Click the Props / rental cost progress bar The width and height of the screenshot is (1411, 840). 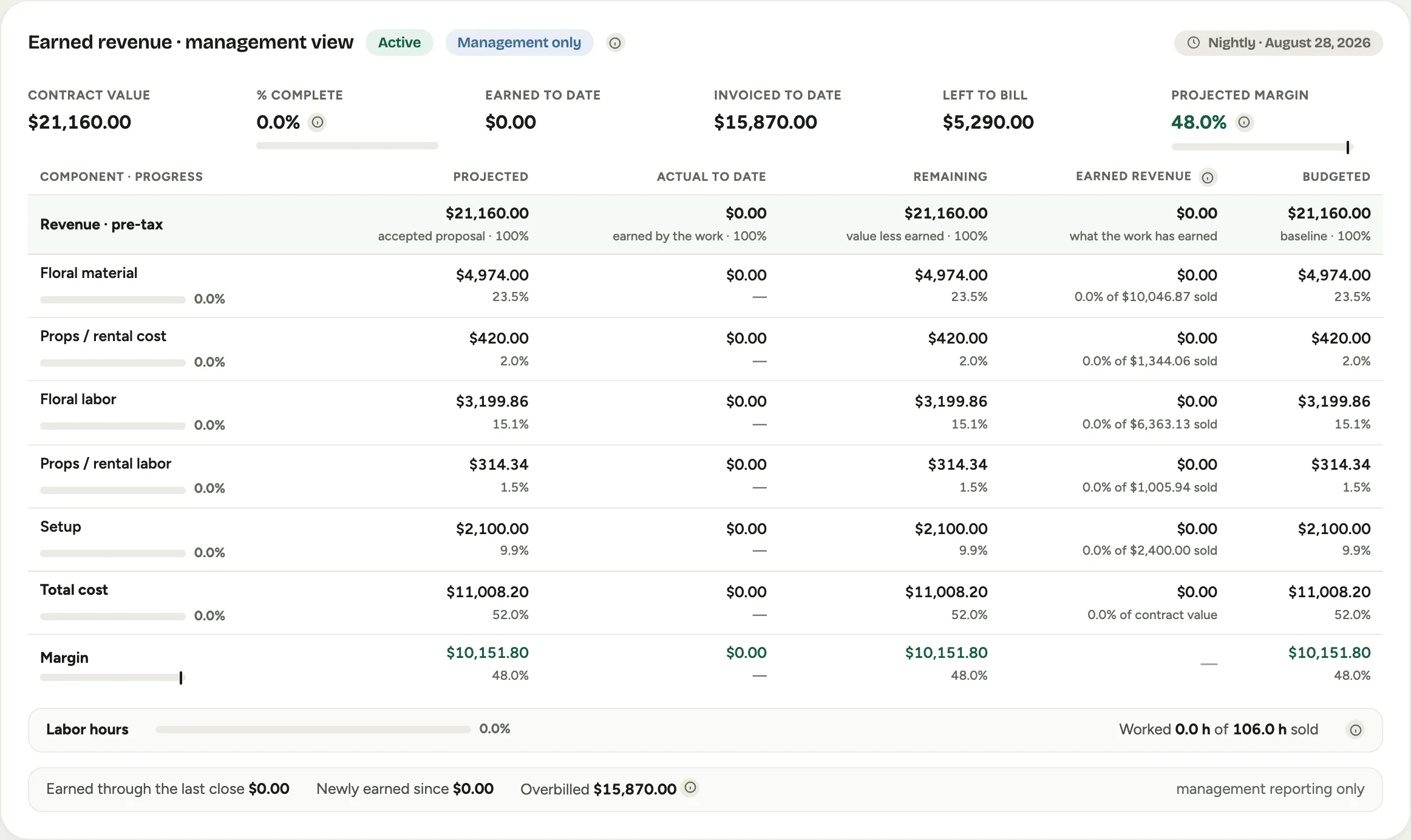pyautogui.click(x=112, y=363)
